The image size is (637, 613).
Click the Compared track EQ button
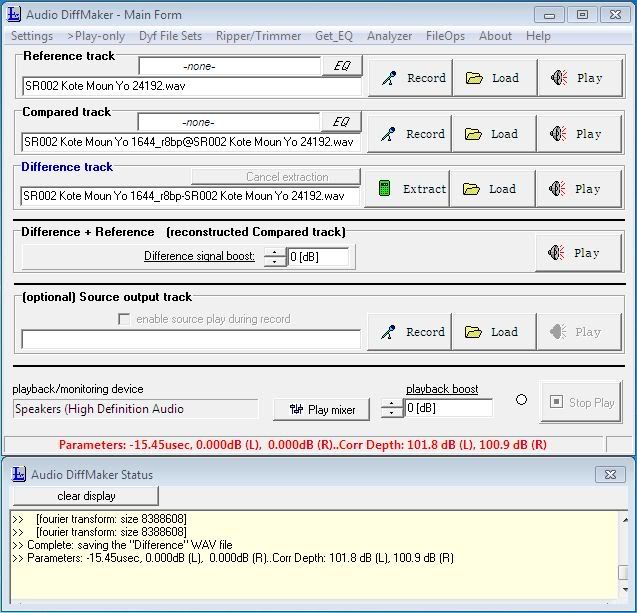[341, 121]
